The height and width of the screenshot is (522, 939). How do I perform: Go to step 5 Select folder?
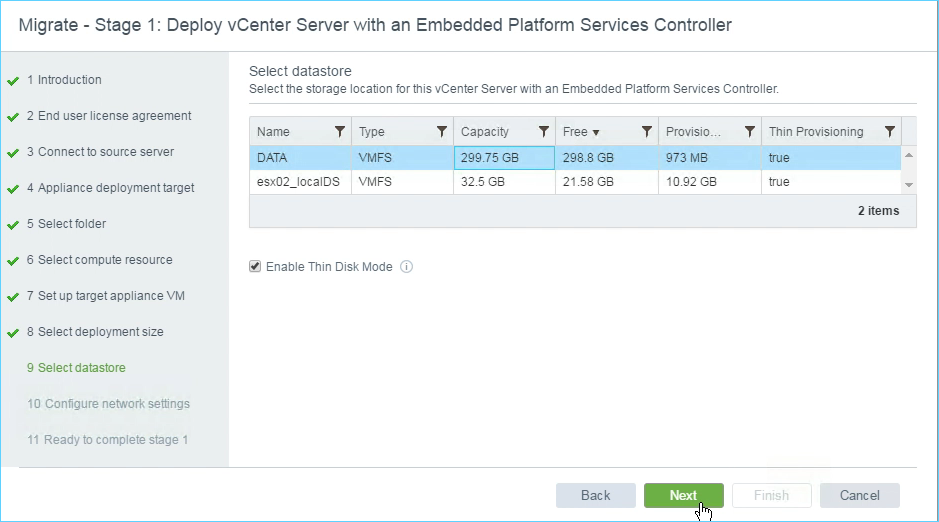(66, 223)
